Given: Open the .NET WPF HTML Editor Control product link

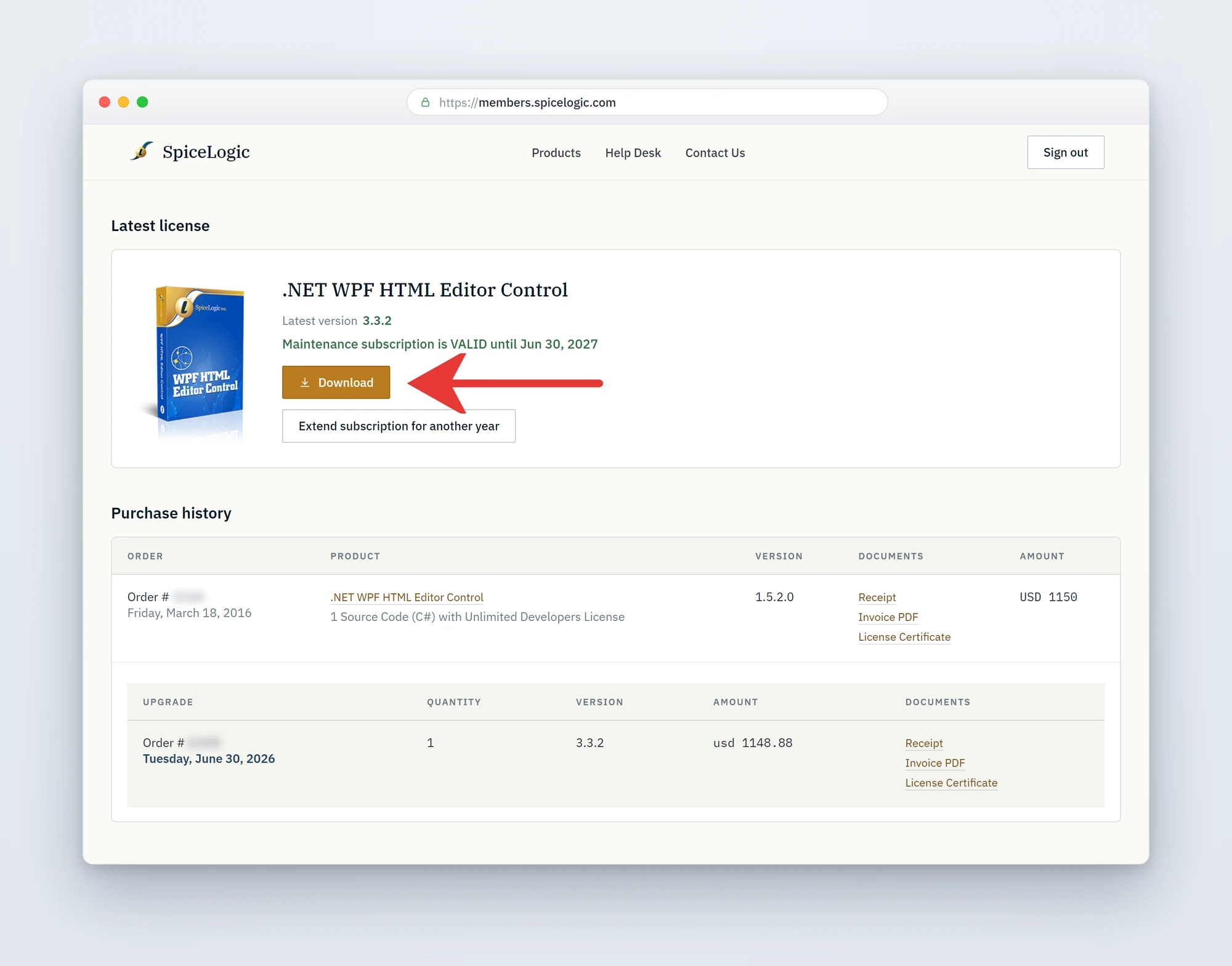Looking at the screenshot, I should 407,597.
